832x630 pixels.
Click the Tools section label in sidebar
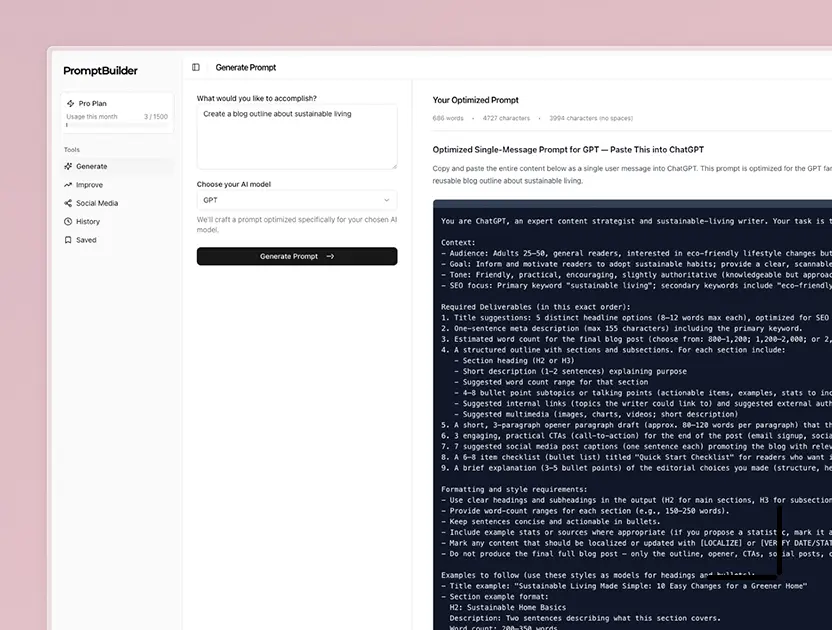(72, 150)
